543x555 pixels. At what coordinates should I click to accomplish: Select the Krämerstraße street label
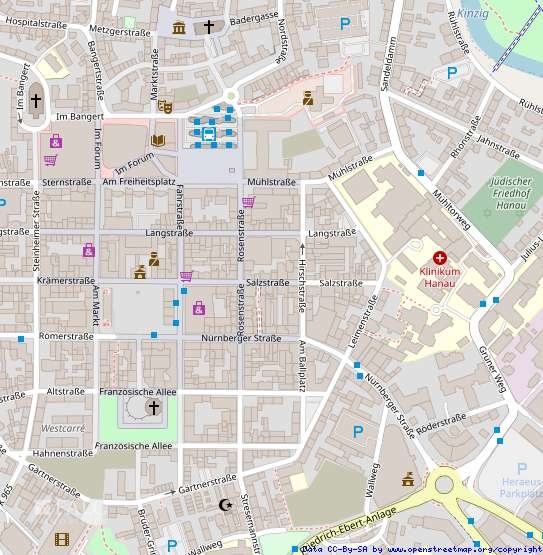(x=66, y=281)
